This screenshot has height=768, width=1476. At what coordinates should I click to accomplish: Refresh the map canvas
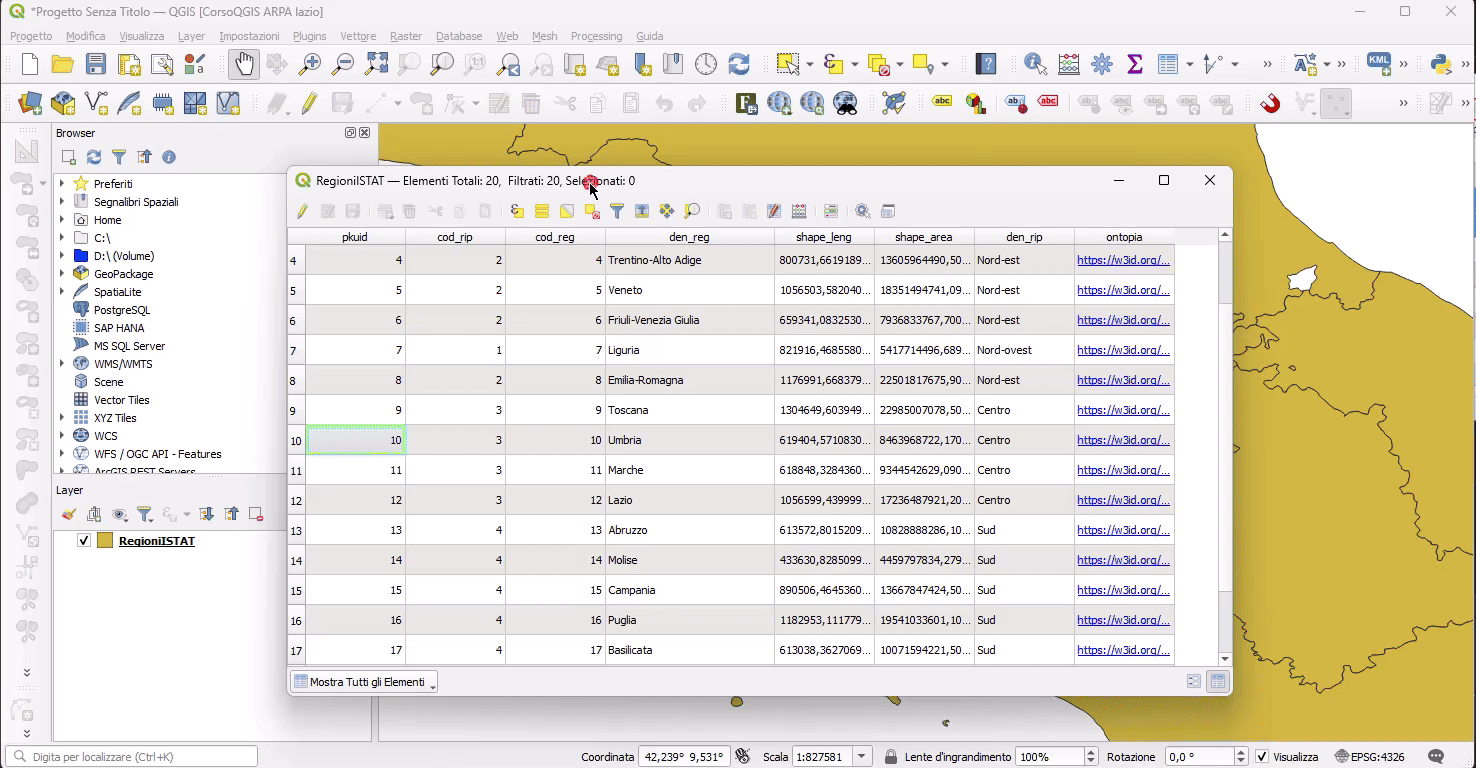pos(739,65)
